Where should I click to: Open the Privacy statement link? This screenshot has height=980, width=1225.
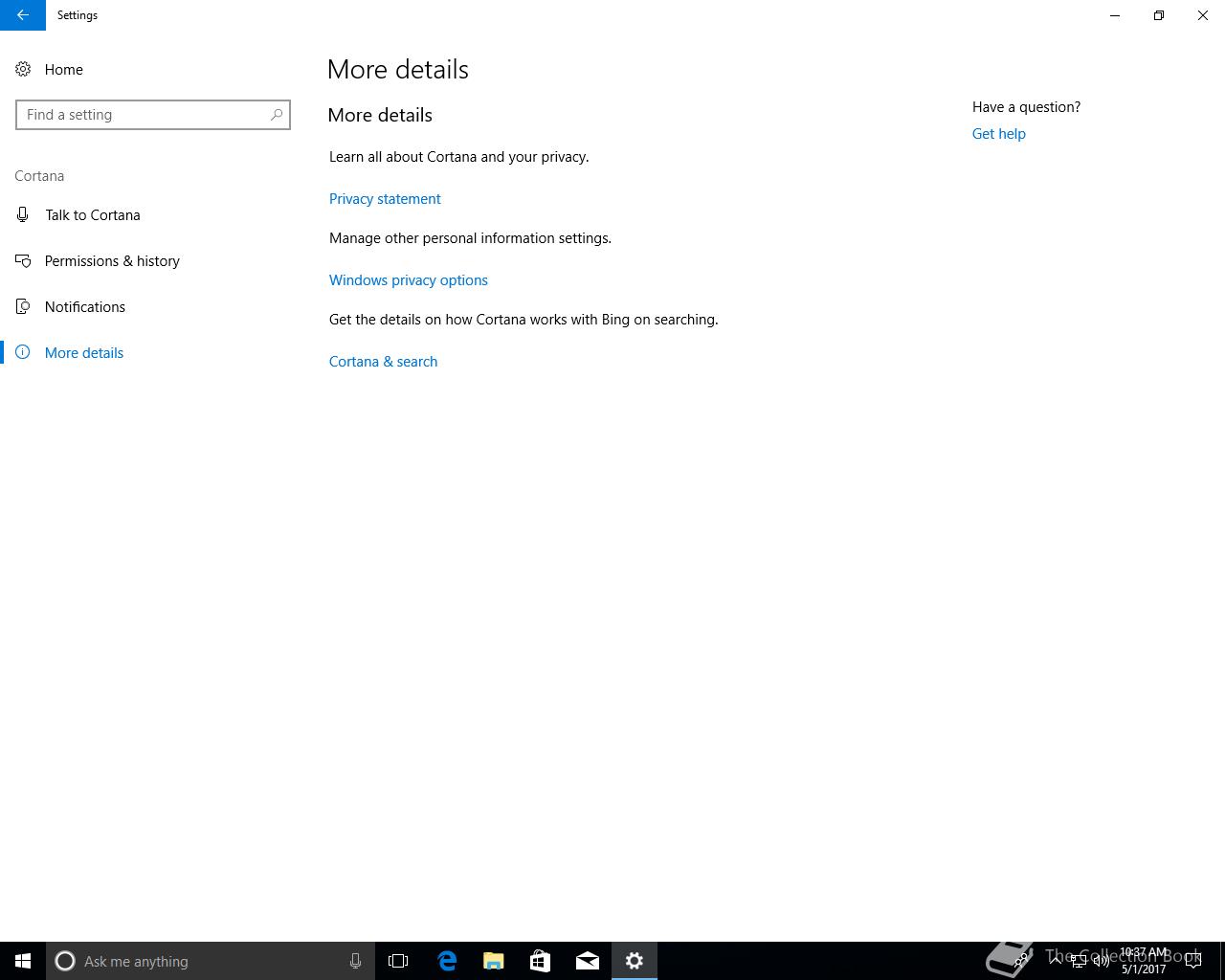[385, 199]
